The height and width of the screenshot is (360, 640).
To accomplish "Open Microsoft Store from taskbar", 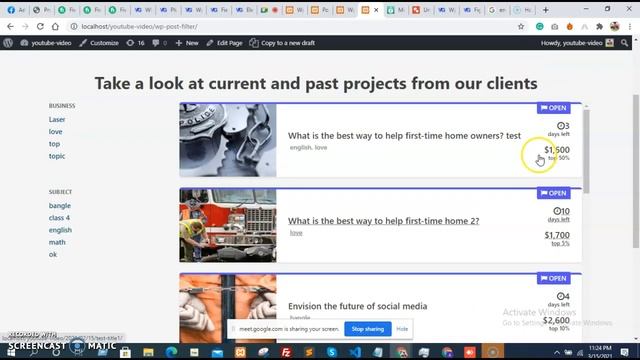I will click(x=125, y=352).
